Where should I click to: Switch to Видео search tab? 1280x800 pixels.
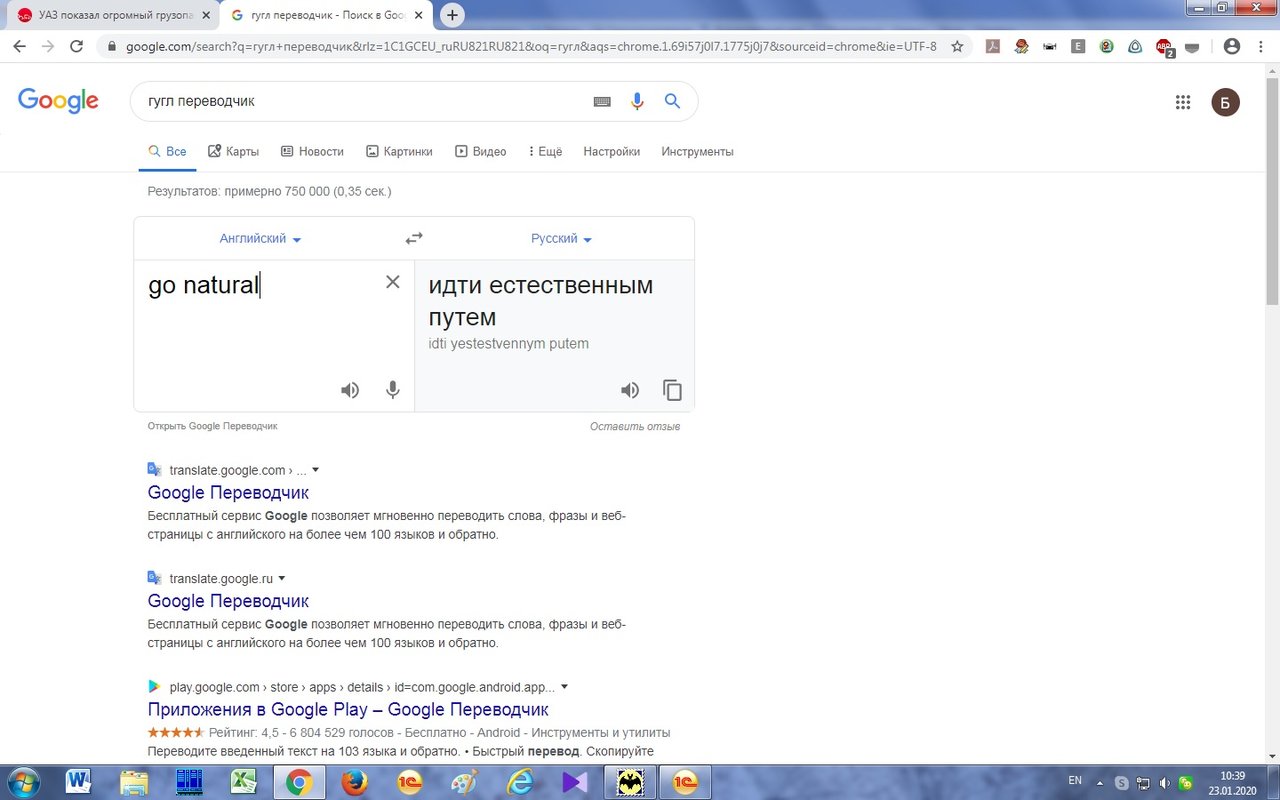tap(480, 152)
